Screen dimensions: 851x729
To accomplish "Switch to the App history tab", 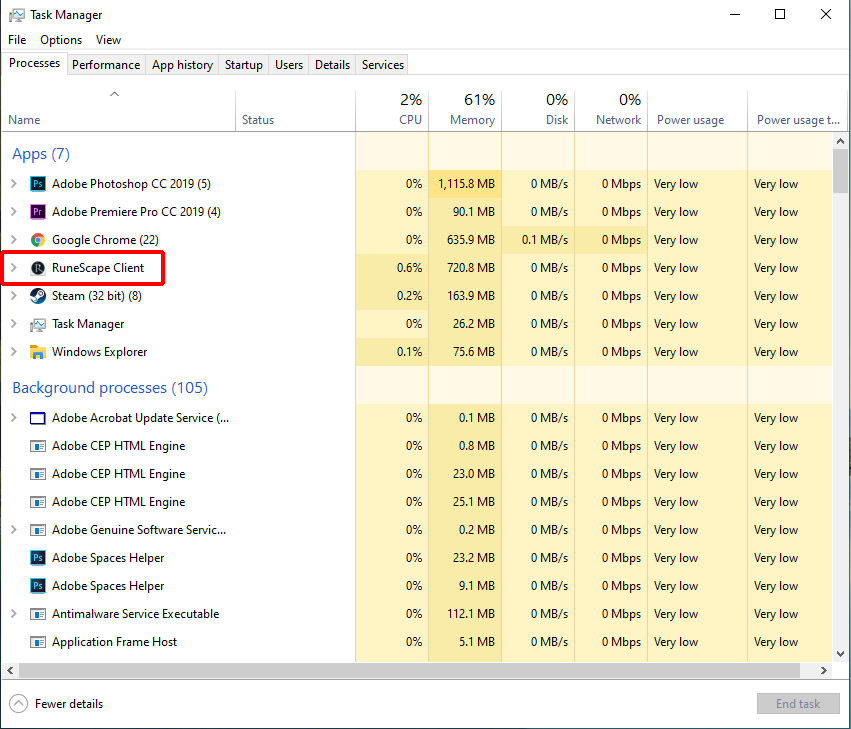I will click(182, 65).
